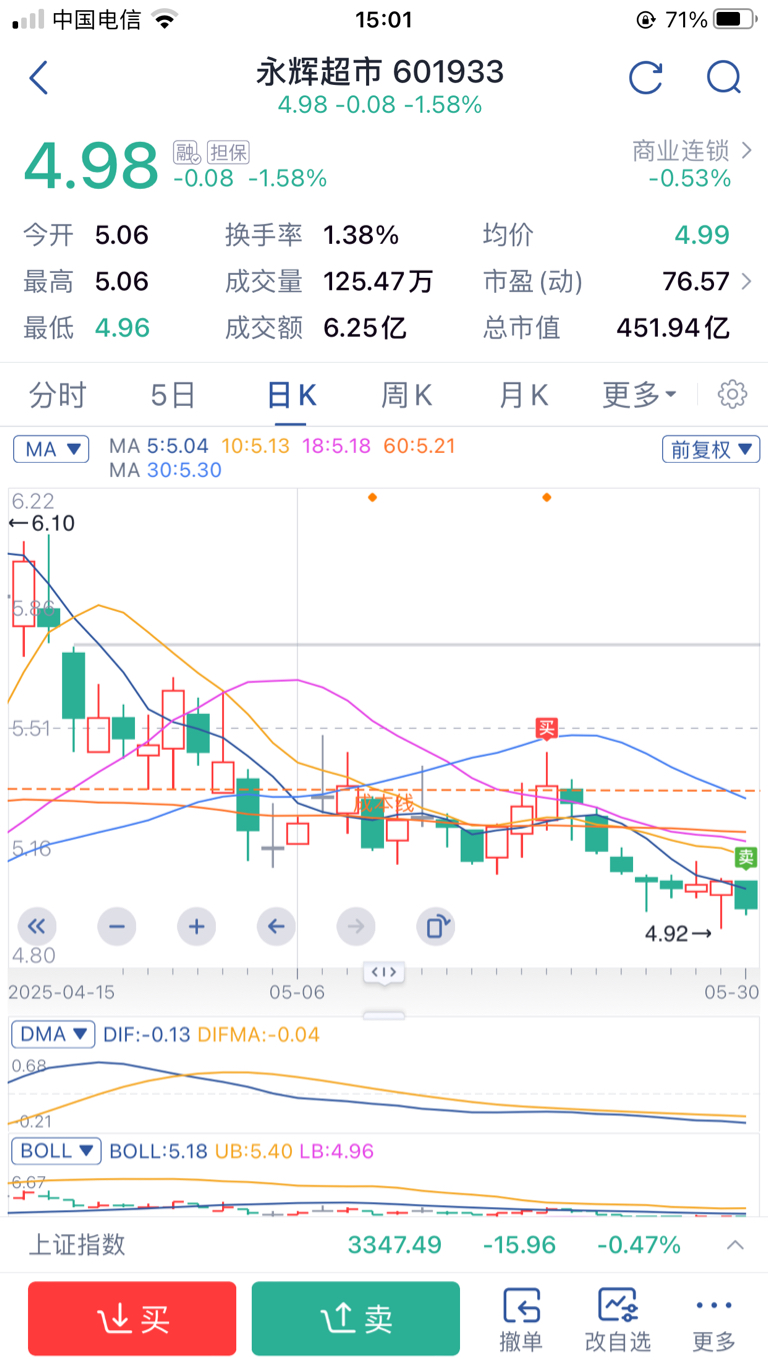Tap the red 买 marker on chart

point(546,727)
